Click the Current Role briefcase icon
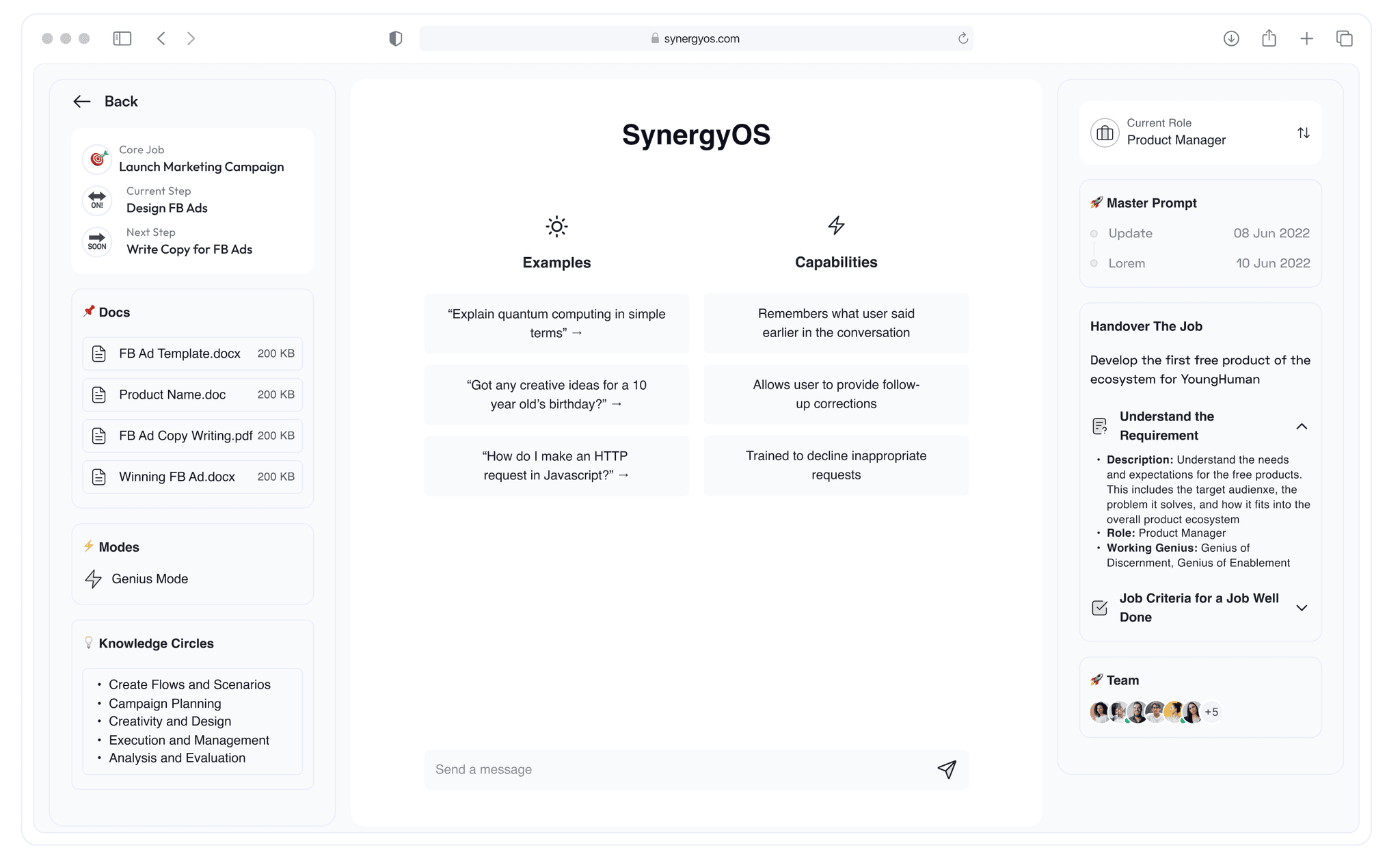1400x865 pixels. point(1105,133)
